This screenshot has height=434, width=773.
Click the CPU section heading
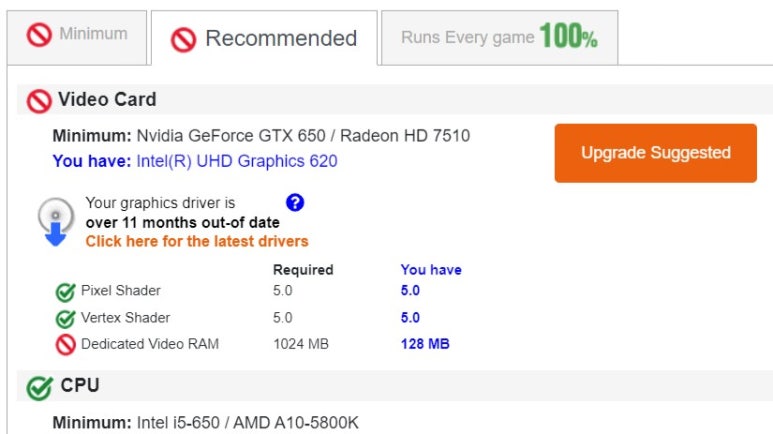tap(80, 385)
